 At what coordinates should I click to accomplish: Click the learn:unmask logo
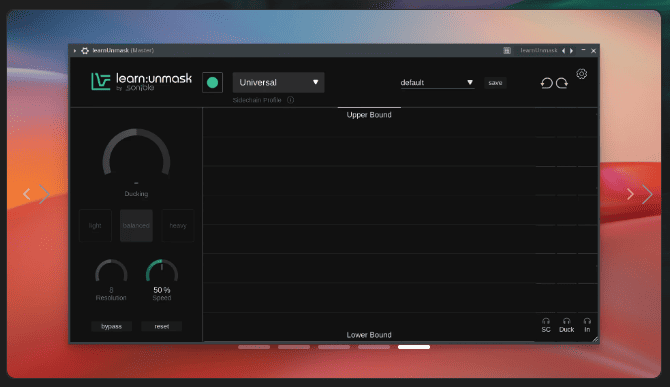click(141, 82)
